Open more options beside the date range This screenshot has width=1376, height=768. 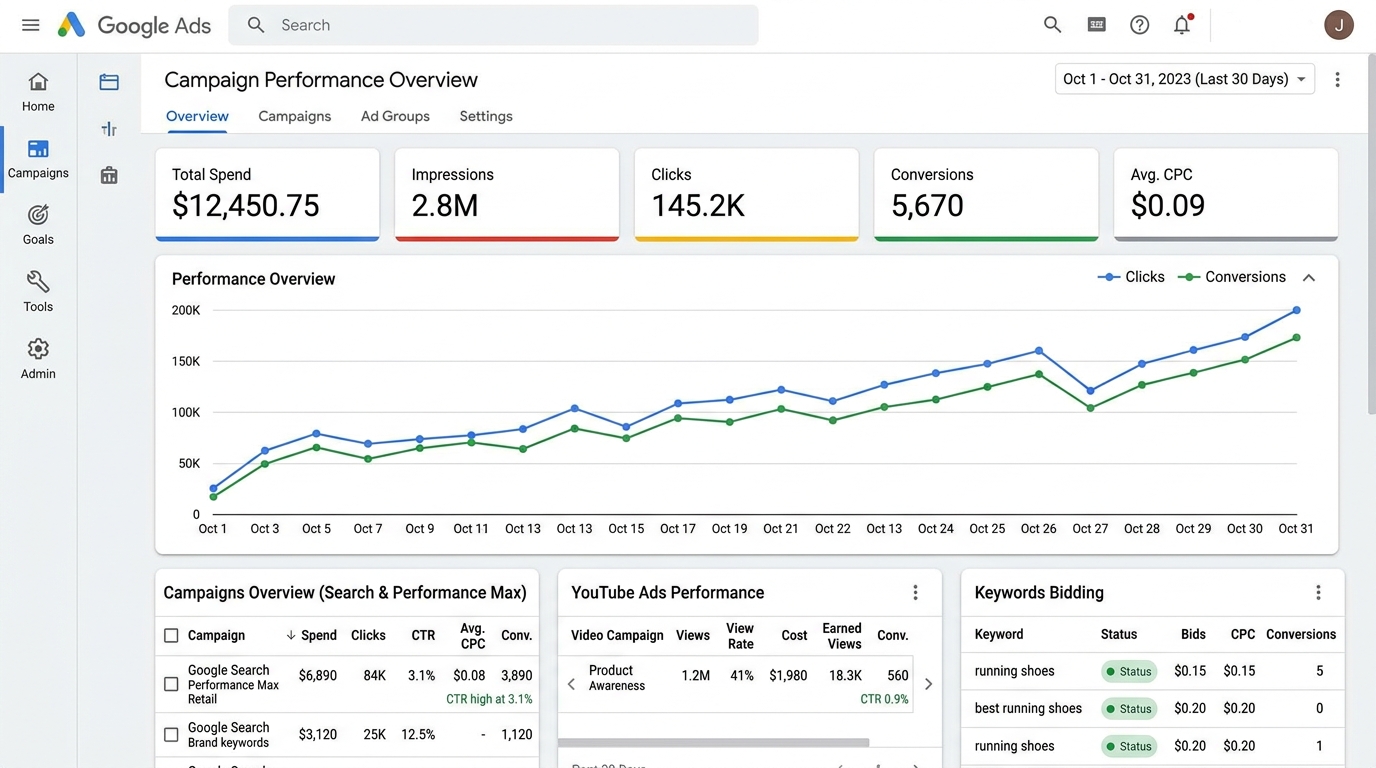[x=1337, y=79]
